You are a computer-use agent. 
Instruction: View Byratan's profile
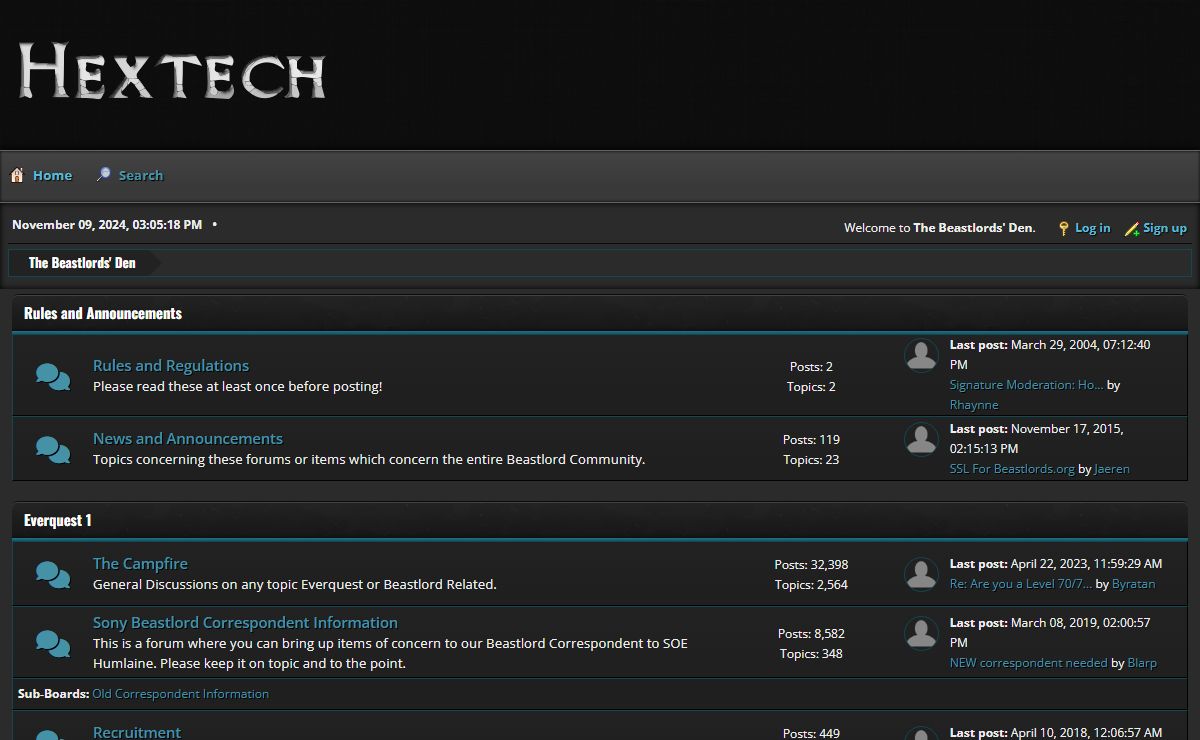1133,584
